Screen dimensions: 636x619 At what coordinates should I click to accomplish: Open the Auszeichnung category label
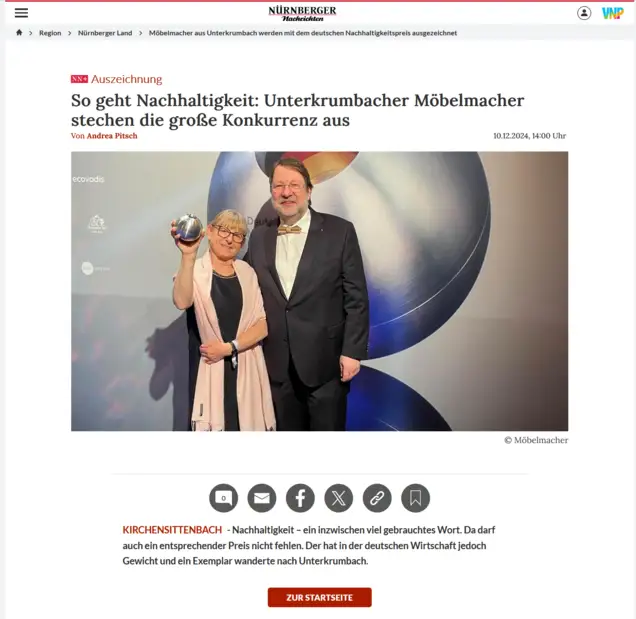tap(127, 79)
